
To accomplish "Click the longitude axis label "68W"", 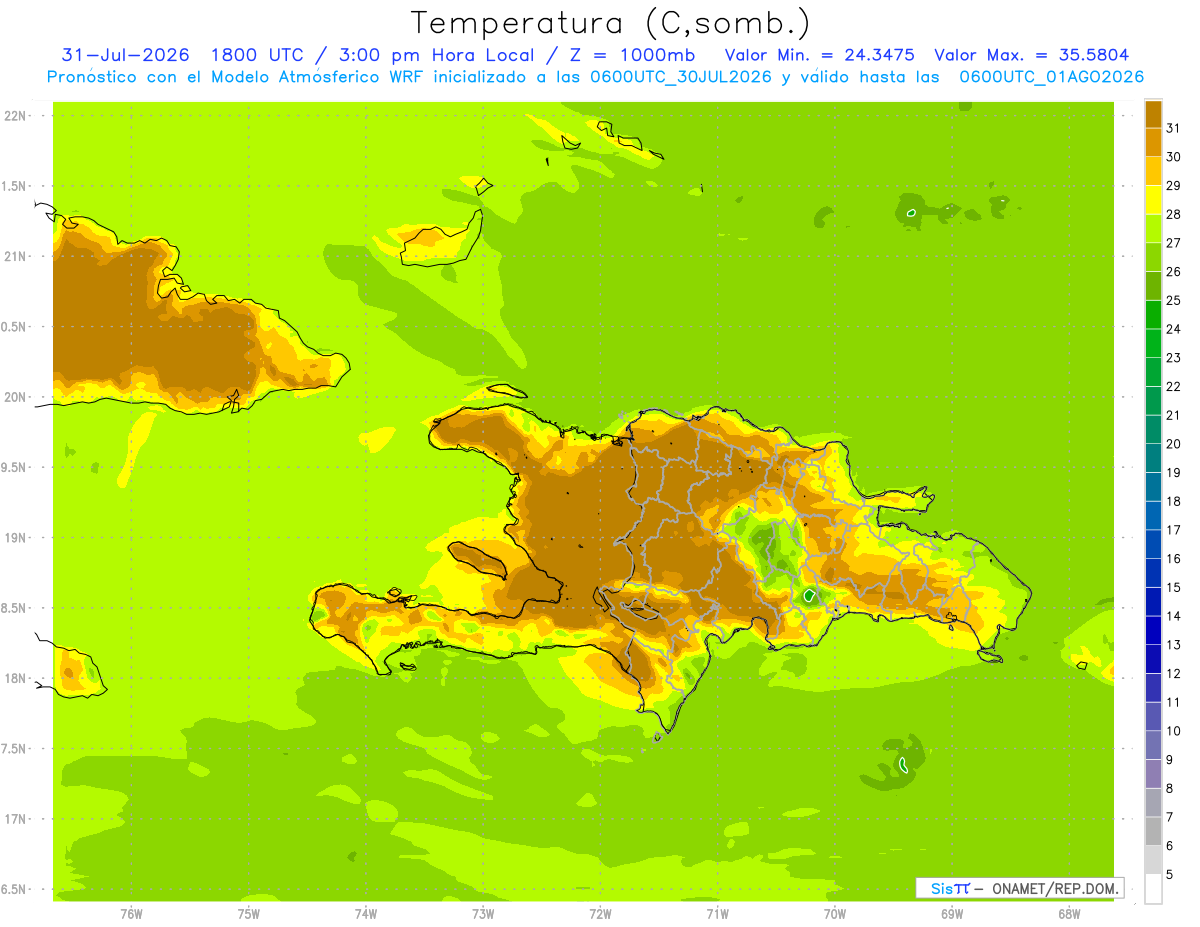I will point(1069,913).
